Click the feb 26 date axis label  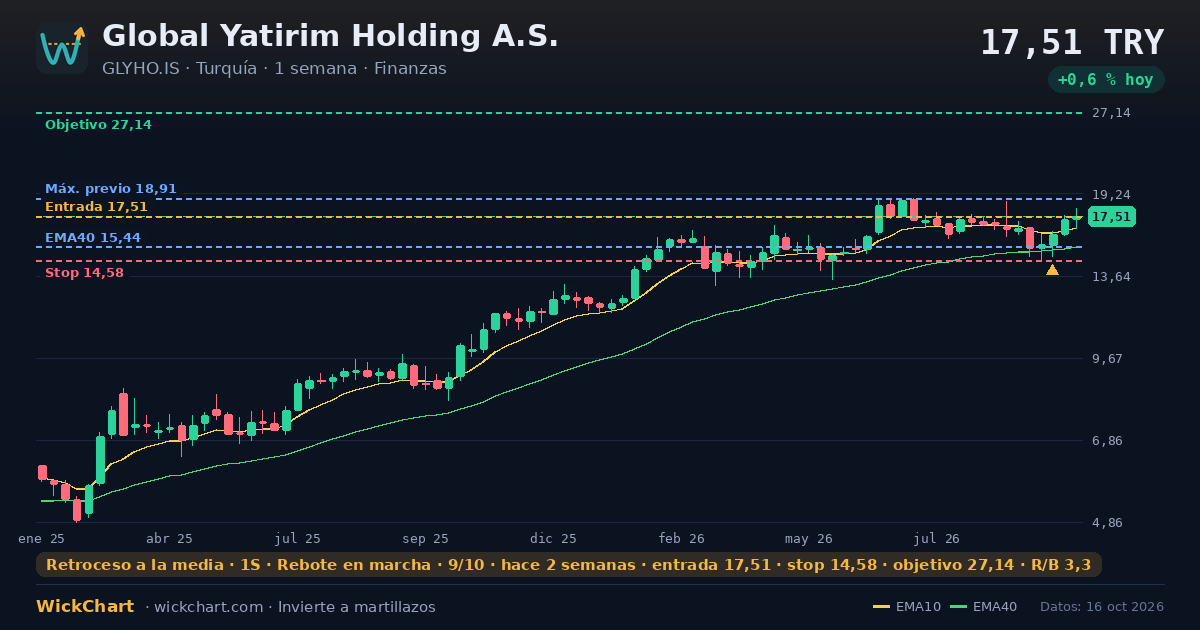[682, 538]
